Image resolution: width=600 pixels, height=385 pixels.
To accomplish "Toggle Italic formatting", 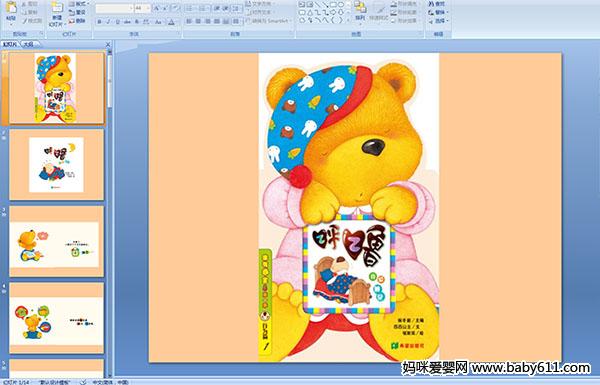I will click(x=108, y=22).
